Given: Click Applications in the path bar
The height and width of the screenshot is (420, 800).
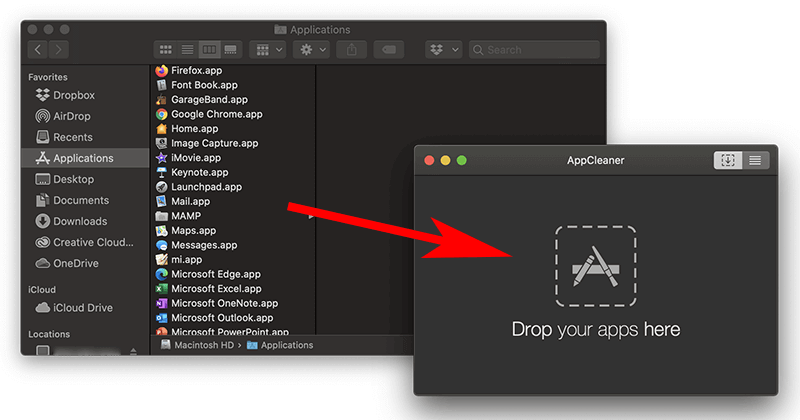Looking at the screenshot, I should [280, 345].
